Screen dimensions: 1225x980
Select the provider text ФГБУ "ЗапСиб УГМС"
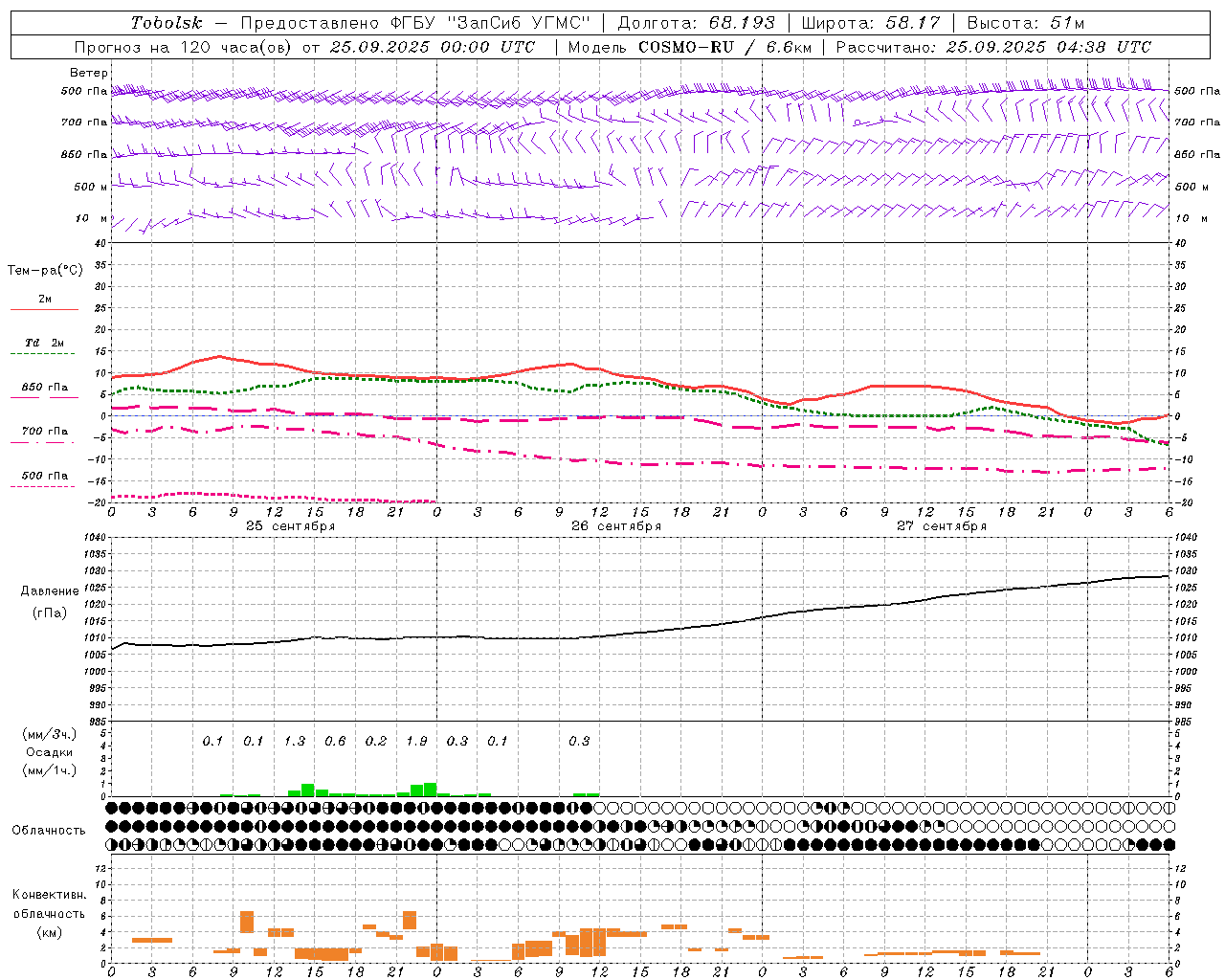490,22
